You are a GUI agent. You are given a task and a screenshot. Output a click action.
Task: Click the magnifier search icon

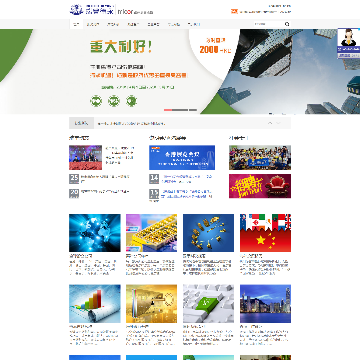(x=287, y=24)
